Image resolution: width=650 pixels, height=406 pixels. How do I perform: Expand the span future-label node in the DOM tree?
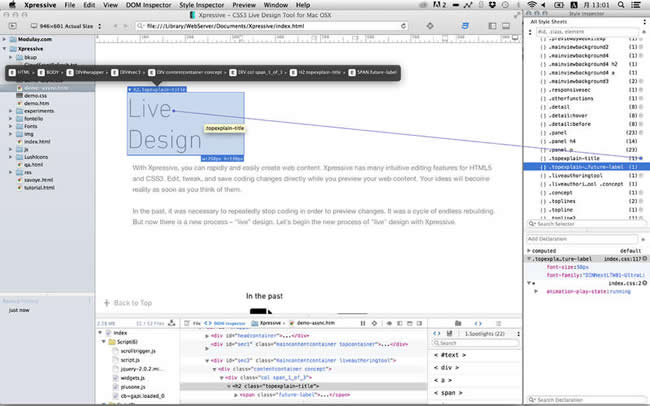[x=236, y=395]
